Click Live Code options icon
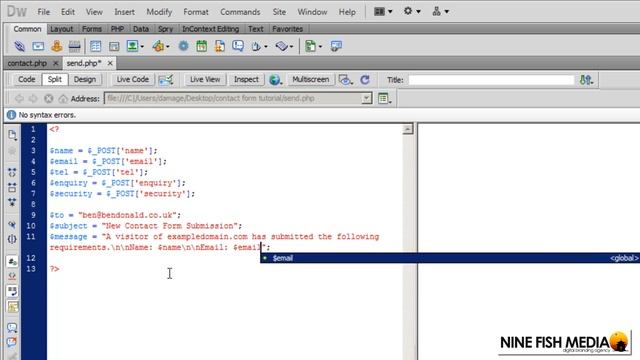This screenshot has width=640, height=360. coord(165,80)
